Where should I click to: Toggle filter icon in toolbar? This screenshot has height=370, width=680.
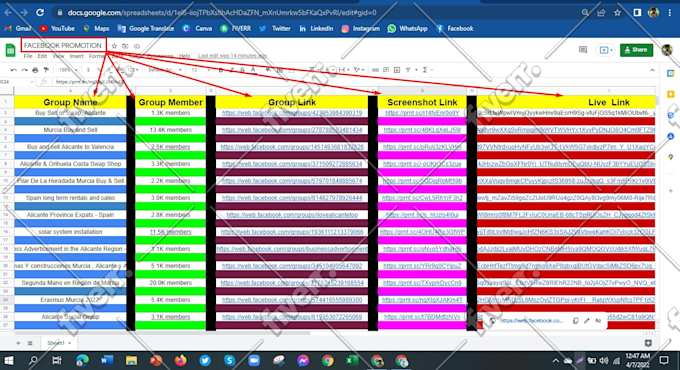[x=408, y=70]
